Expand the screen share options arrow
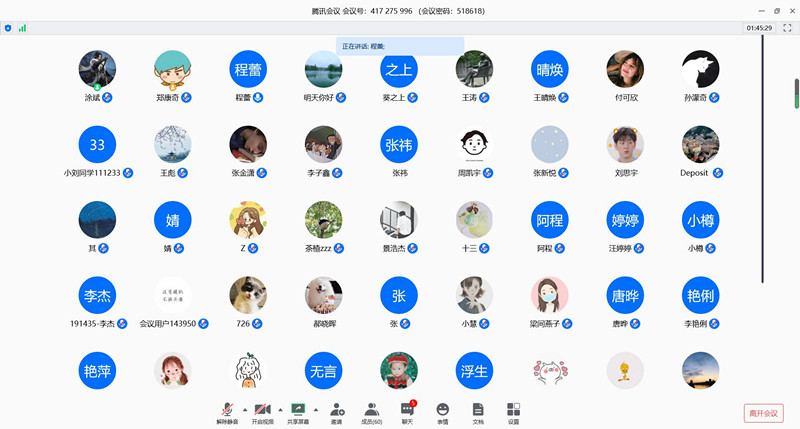Screen dimensions: 800x429 [x=316, y=409]
